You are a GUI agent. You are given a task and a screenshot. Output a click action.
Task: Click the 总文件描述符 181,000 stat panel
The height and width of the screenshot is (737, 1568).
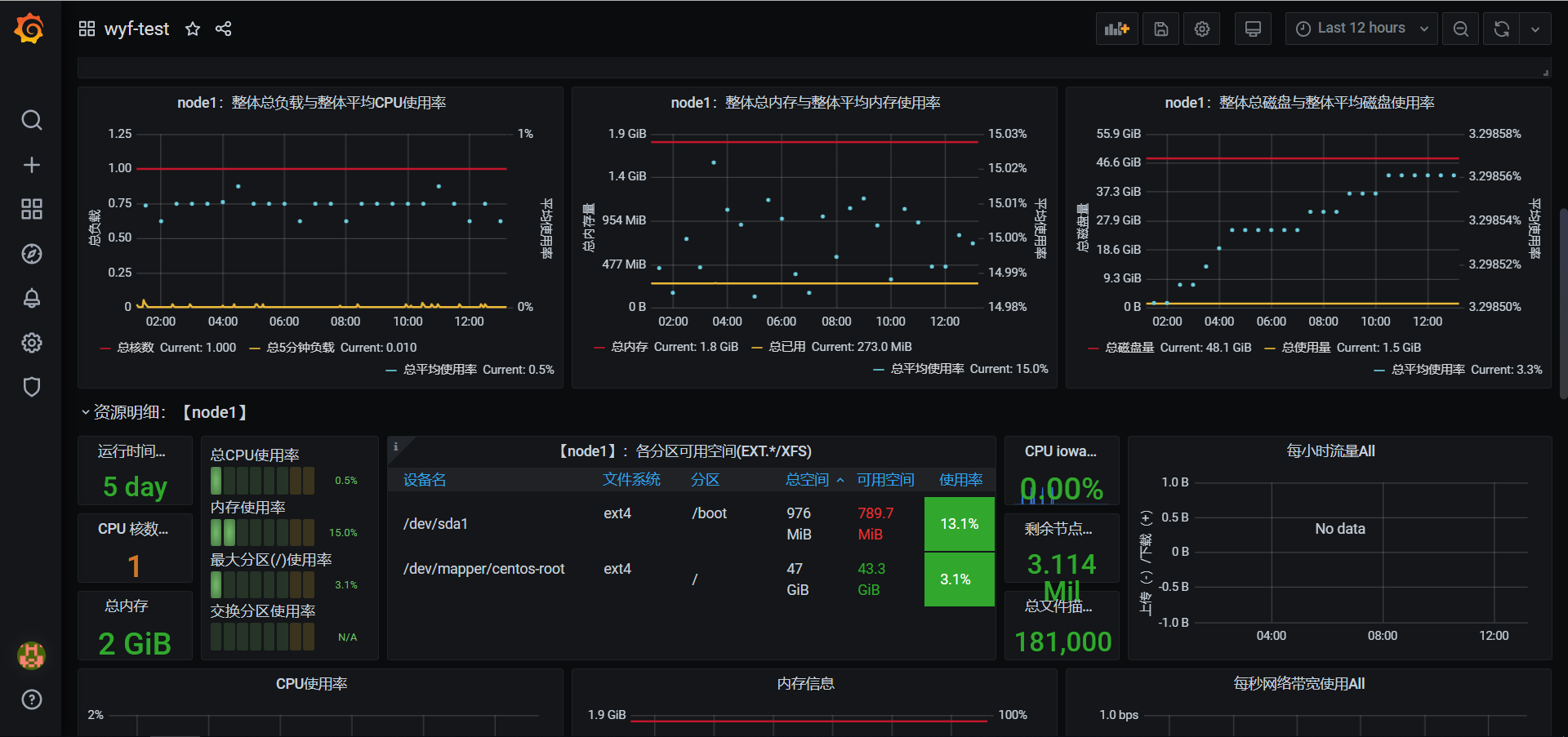1061,625
